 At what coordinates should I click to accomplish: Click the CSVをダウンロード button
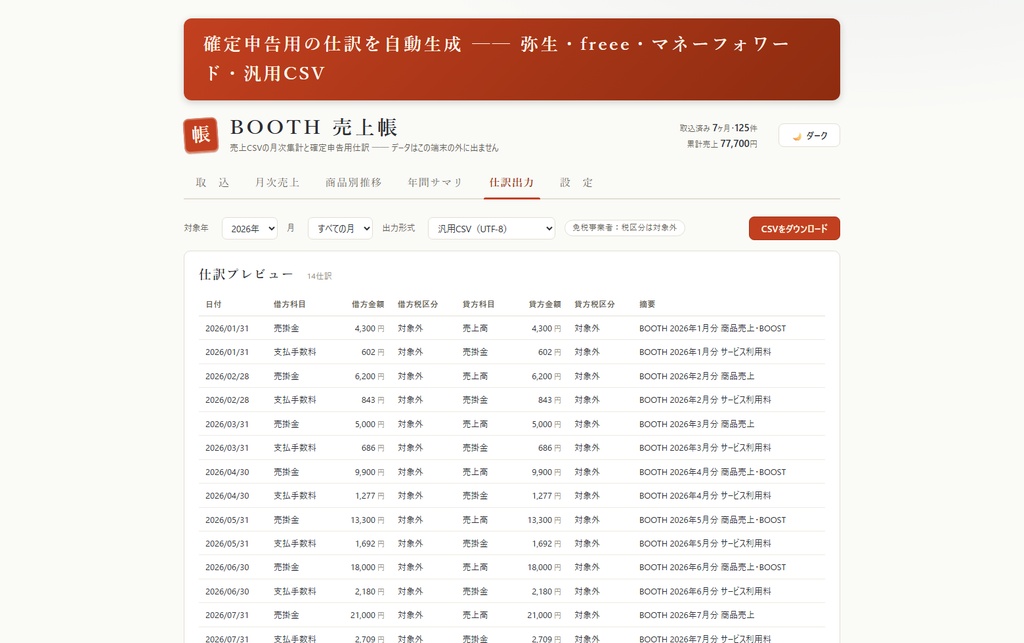[794, 228]
